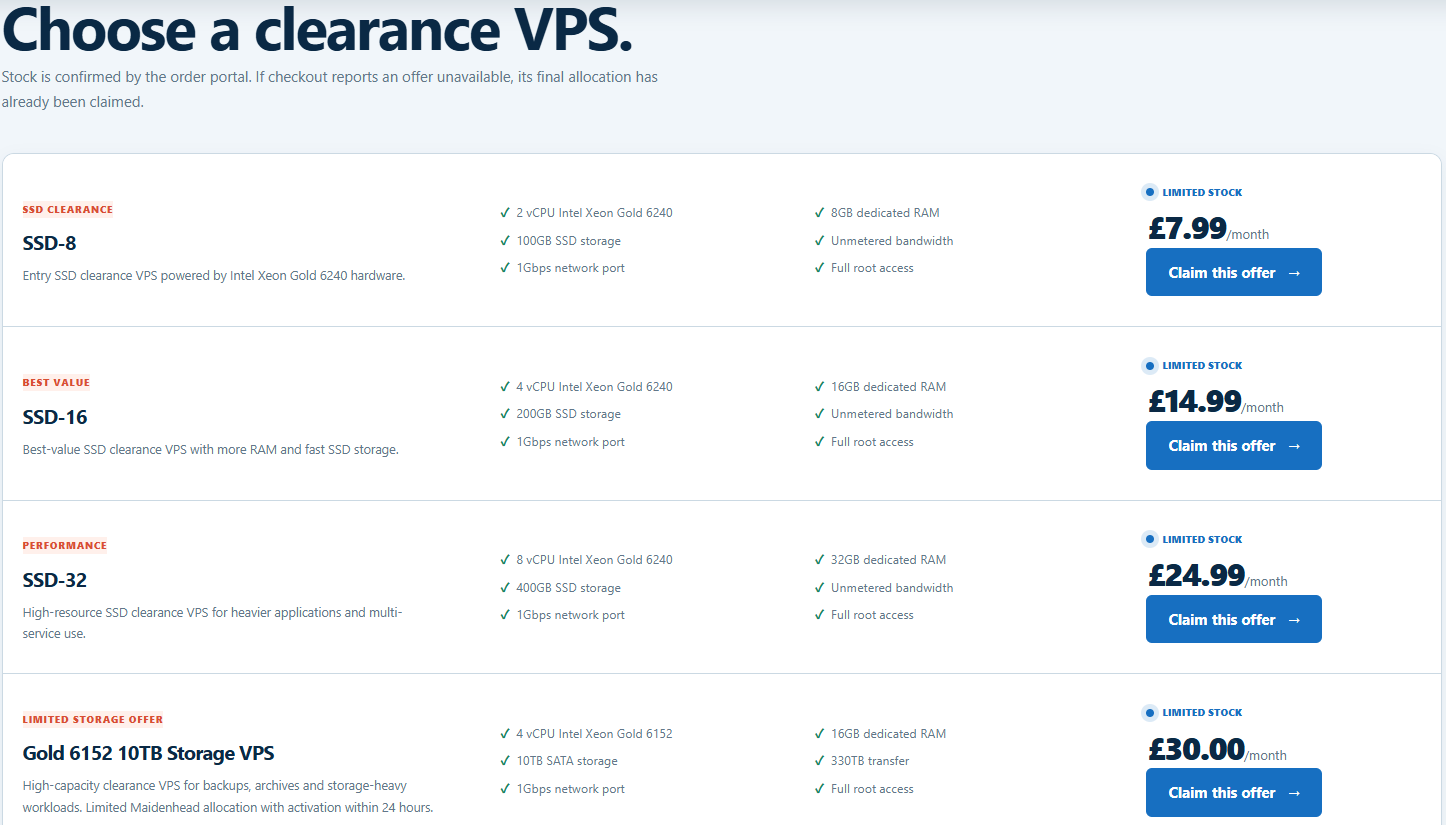Click the stock confirmation note under the heading
This screenshot has width=1446, height=825.
coord(330,89)
